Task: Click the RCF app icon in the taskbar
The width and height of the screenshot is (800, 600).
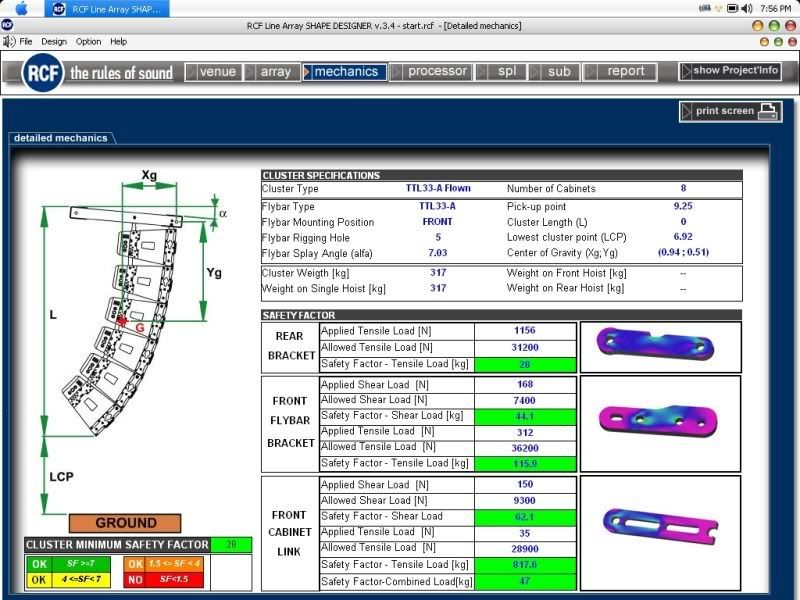Action: click(x=59, y=9)
